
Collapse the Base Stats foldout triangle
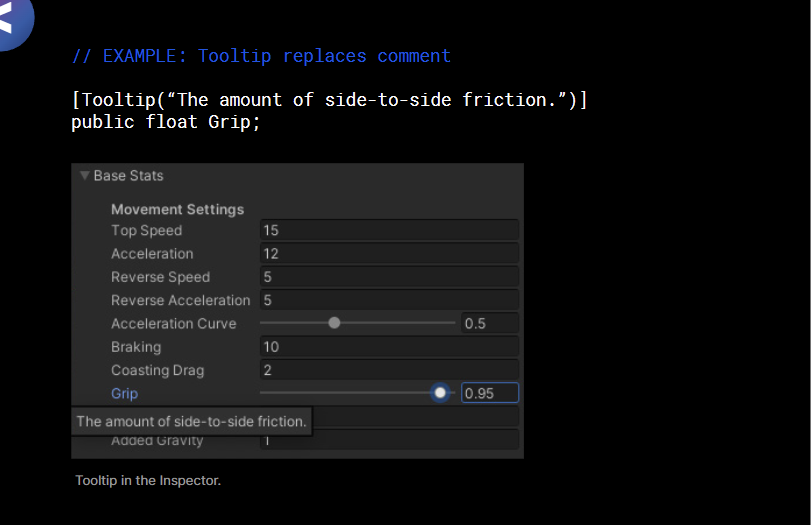click(x=84, y=176)
